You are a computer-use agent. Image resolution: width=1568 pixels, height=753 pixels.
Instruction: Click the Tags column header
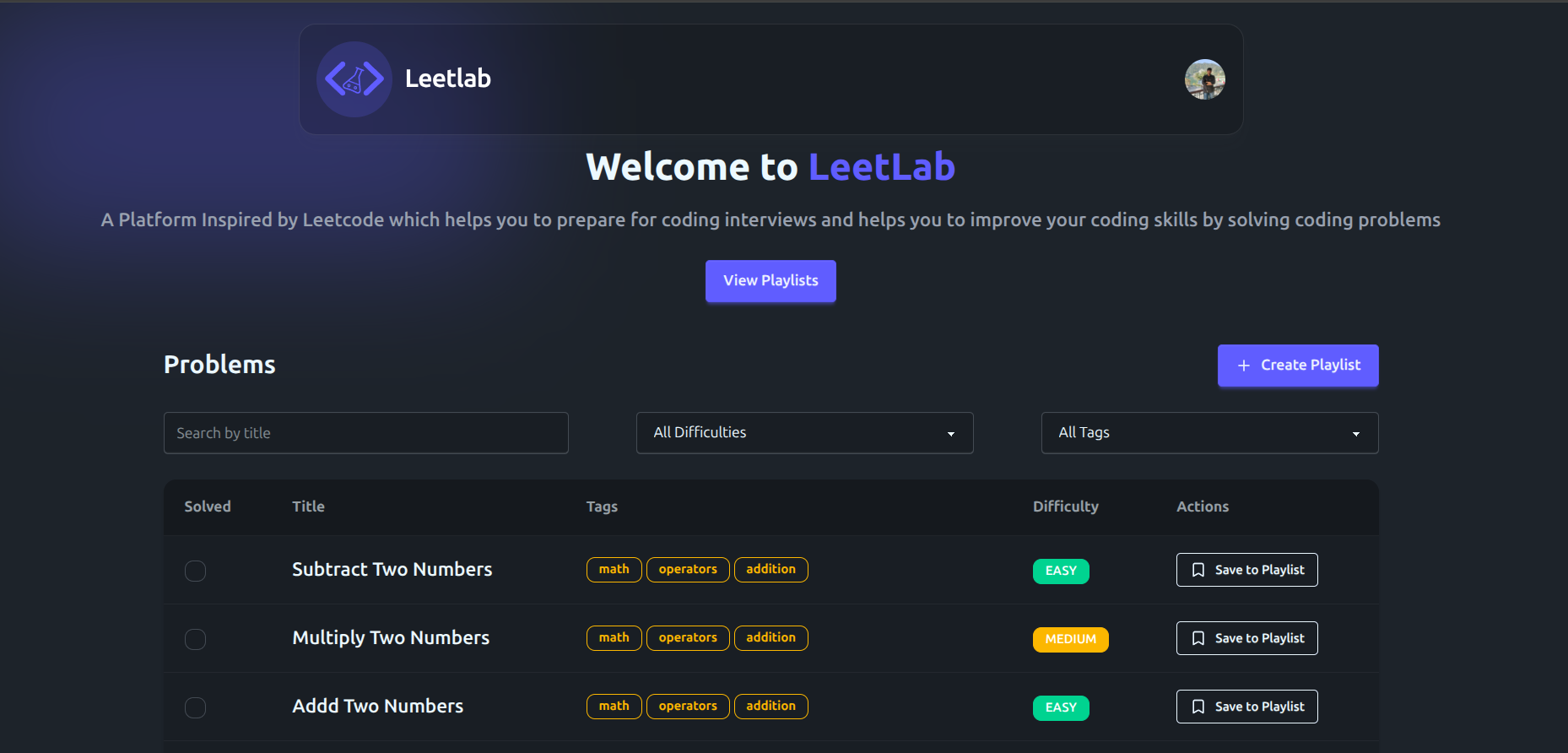[x=602, y=507]
